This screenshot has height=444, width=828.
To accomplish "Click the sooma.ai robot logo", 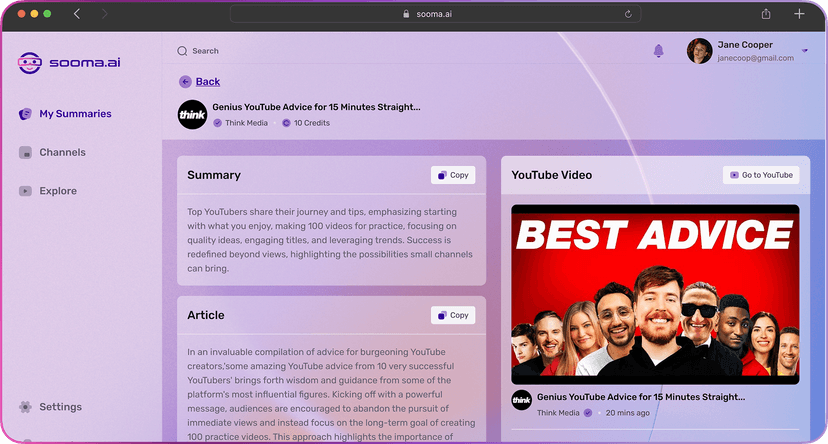I will (x=30, y=63).
